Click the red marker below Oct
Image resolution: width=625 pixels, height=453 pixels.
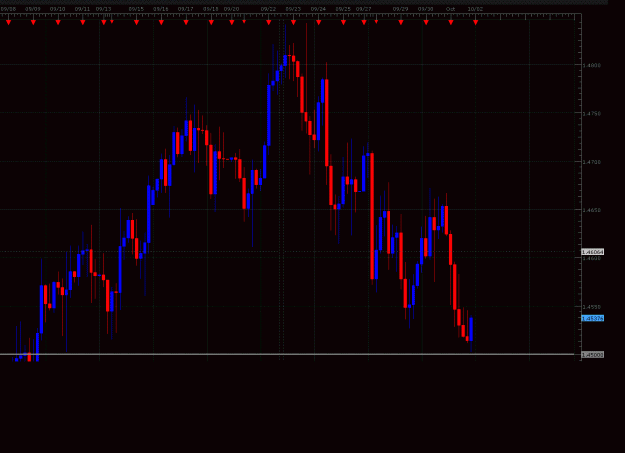click(451, 23)
